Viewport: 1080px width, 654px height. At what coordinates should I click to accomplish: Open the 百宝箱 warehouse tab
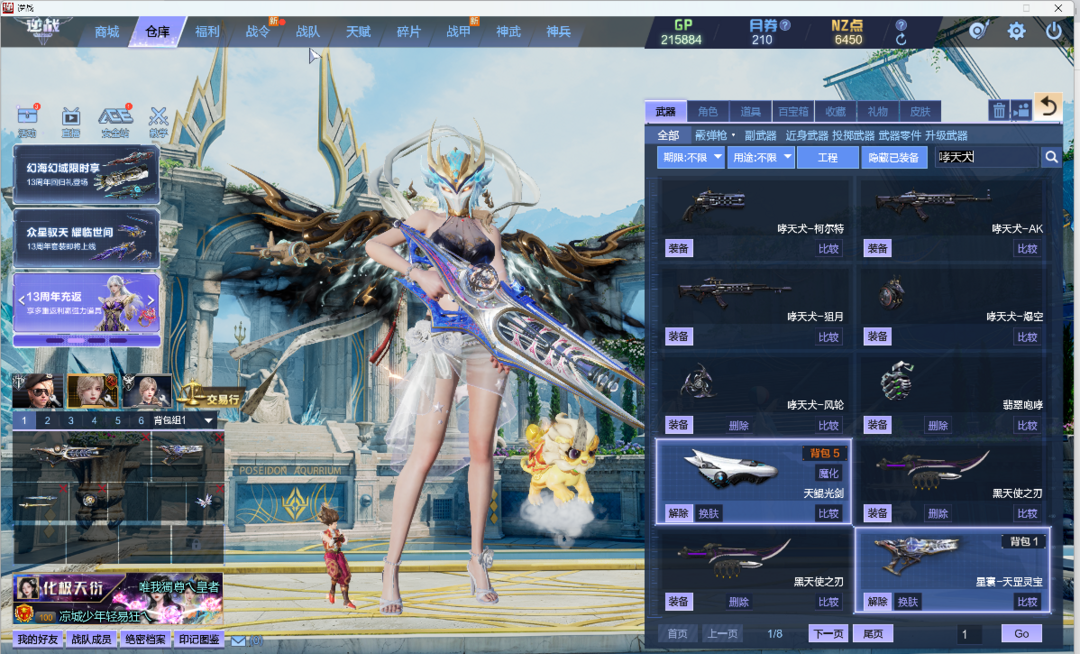click(x=793, y=112)
